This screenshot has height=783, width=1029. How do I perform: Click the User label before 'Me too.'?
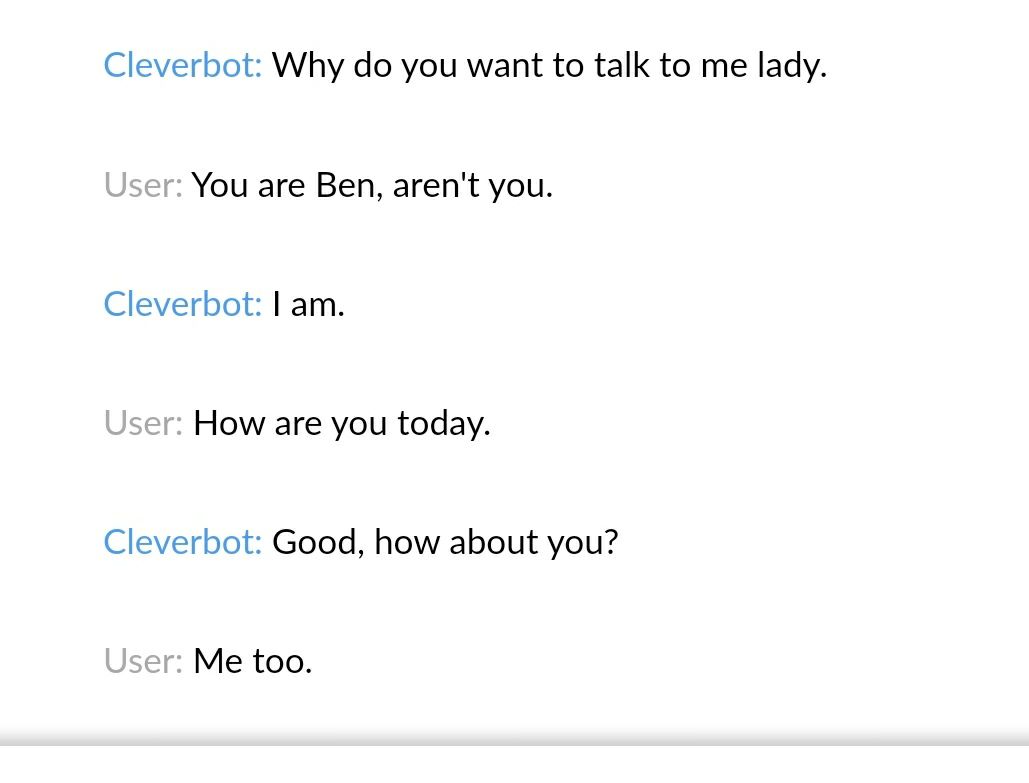143,661
